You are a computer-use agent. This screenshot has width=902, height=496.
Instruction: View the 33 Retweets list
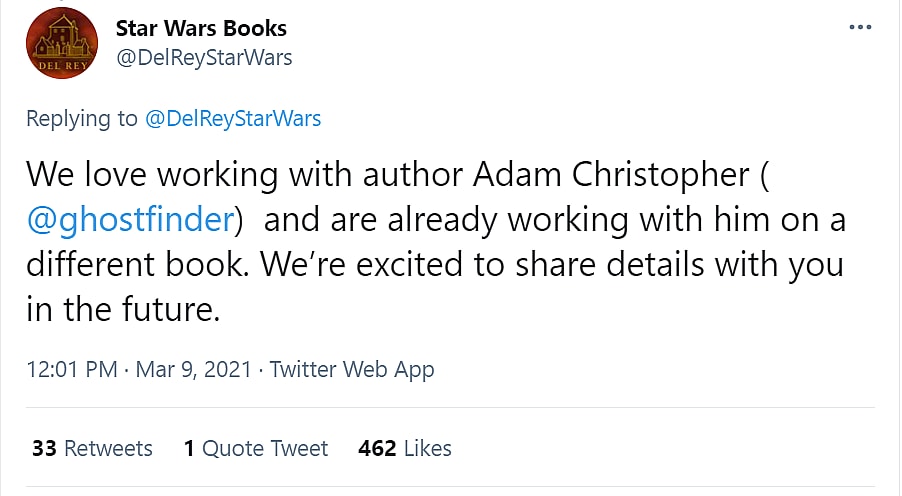(92, 448)
